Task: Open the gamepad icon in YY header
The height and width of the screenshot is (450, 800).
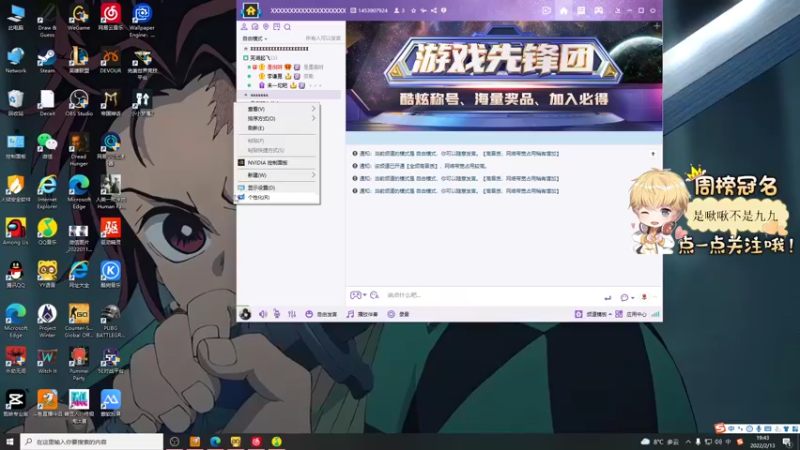Action: (x=598, y=10)
